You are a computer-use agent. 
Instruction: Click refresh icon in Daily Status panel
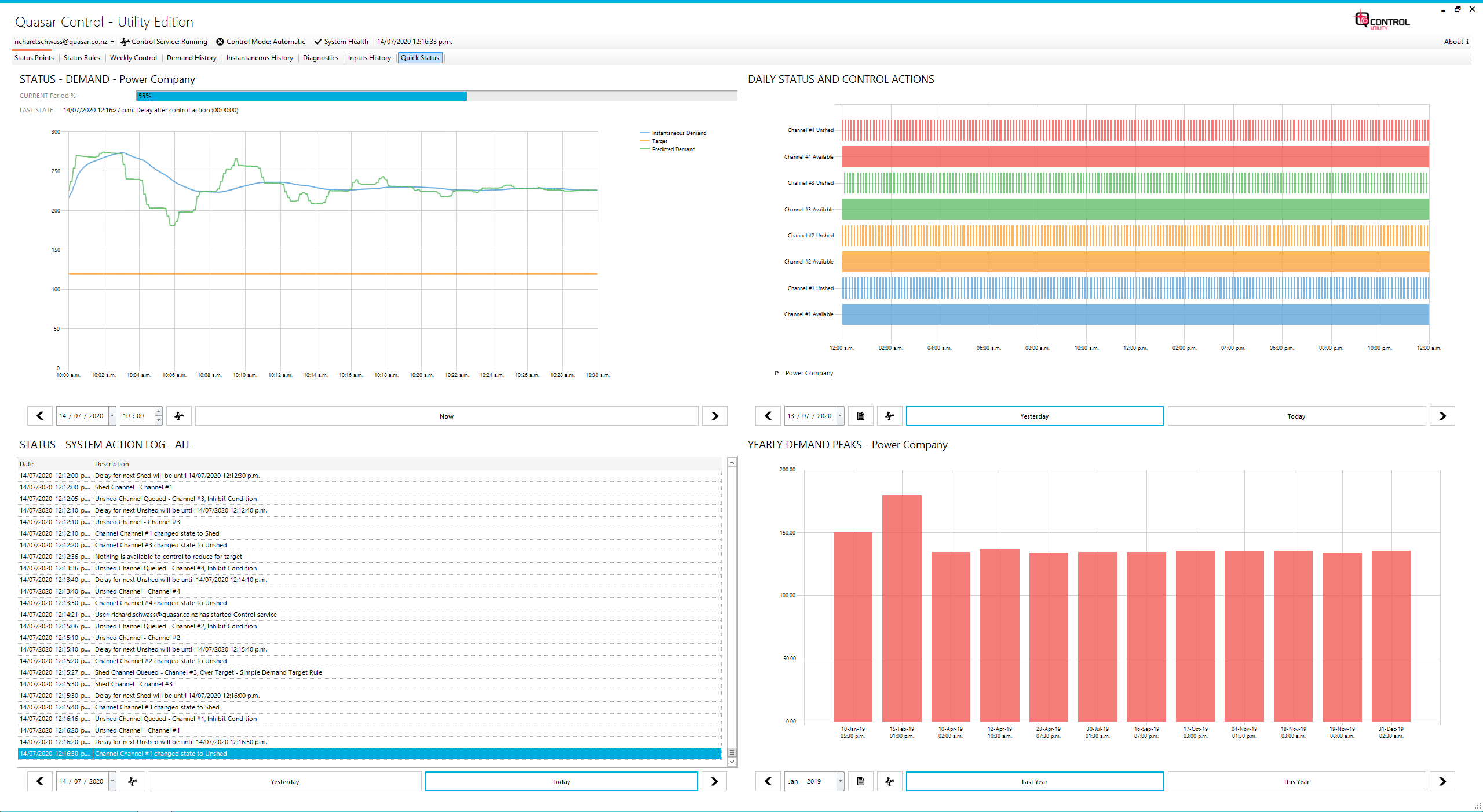pos(890,416)
